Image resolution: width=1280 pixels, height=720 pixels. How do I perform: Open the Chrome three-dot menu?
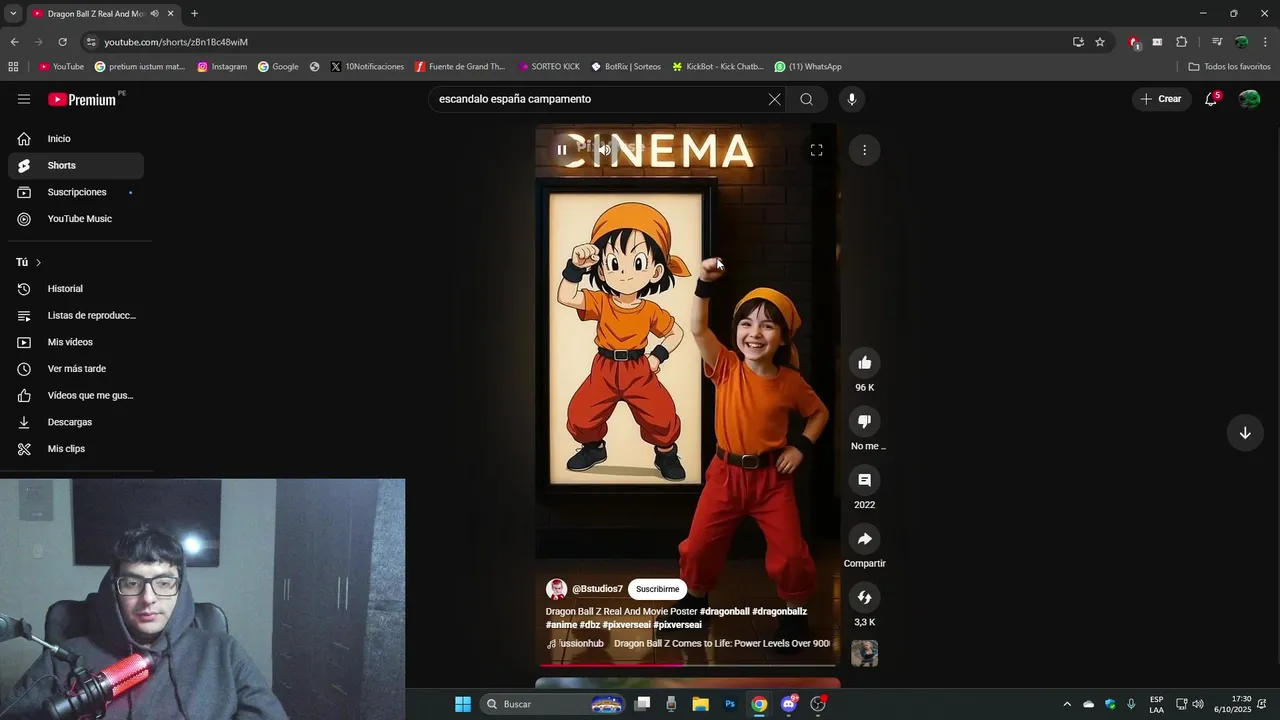tap(1266, 42)
